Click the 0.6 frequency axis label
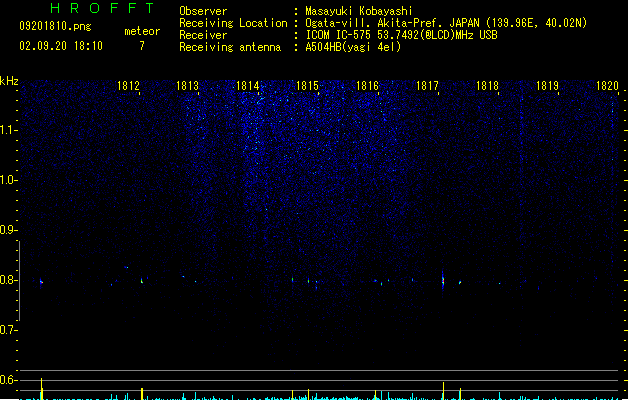This screenshot has width=629, height=400. tap(8, 380)
